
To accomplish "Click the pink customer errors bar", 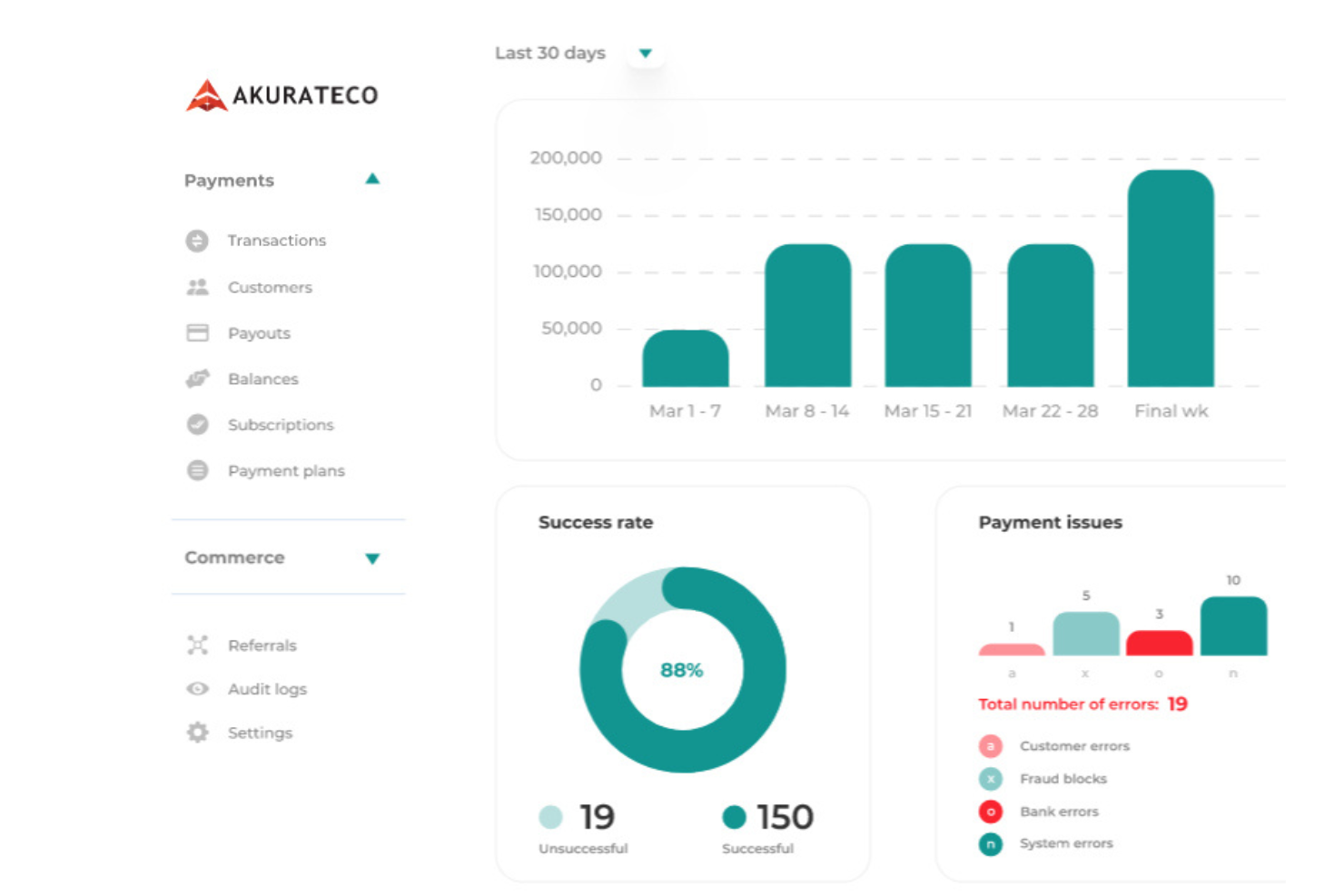I will (x=1012, y=650).
